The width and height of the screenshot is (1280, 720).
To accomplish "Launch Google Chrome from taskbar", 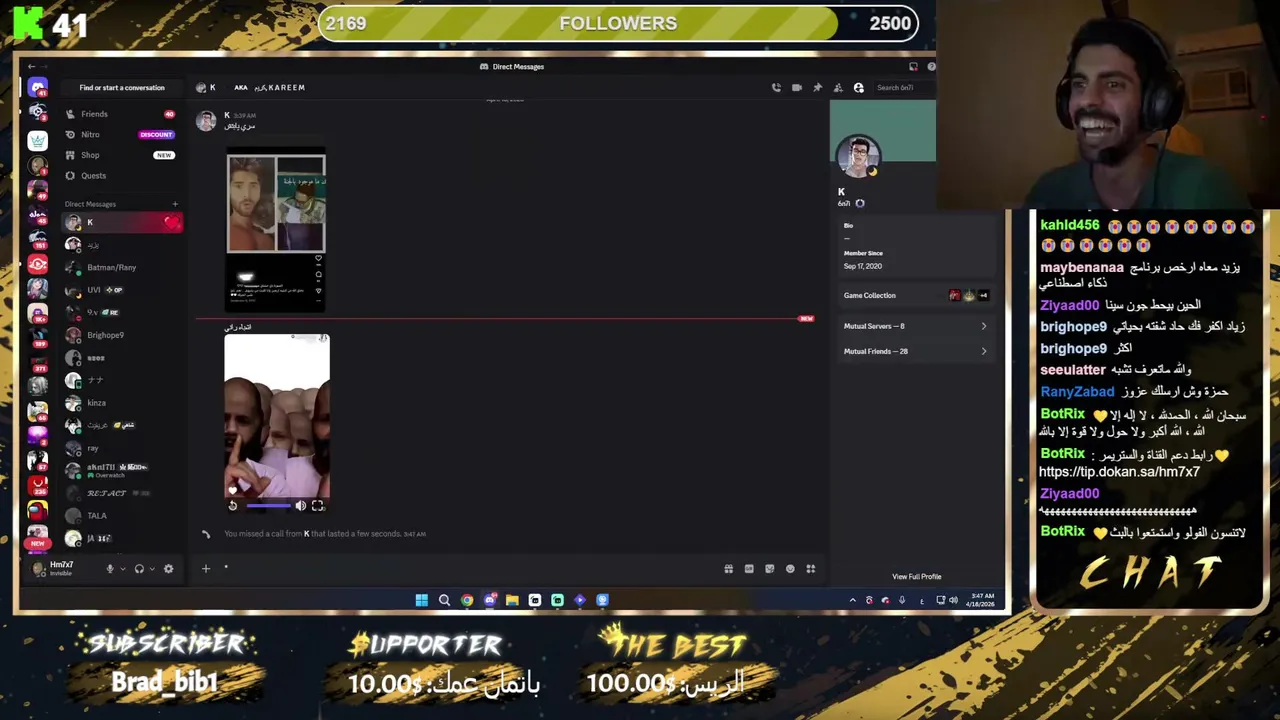I will pos(467,600).
